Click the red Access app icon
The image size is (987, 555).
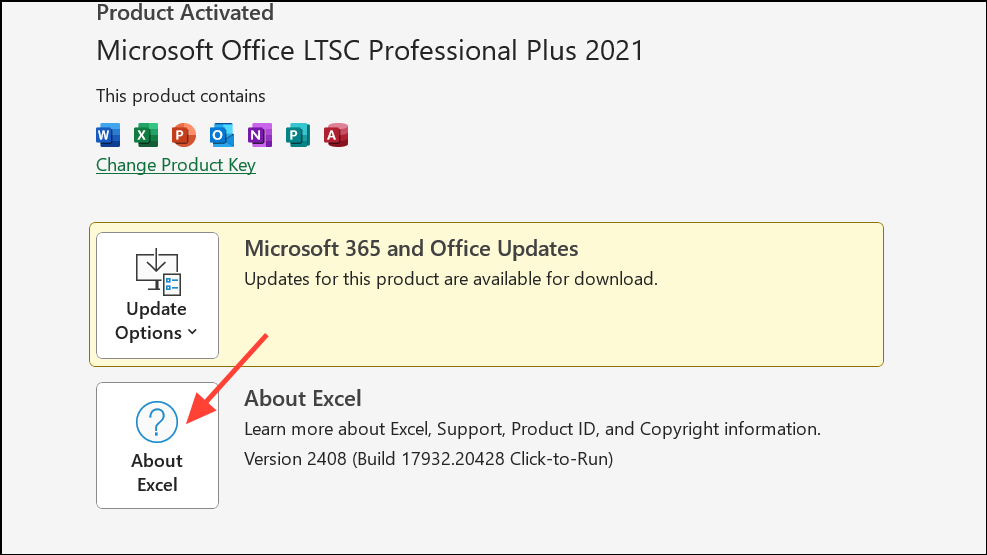point(336,135)
